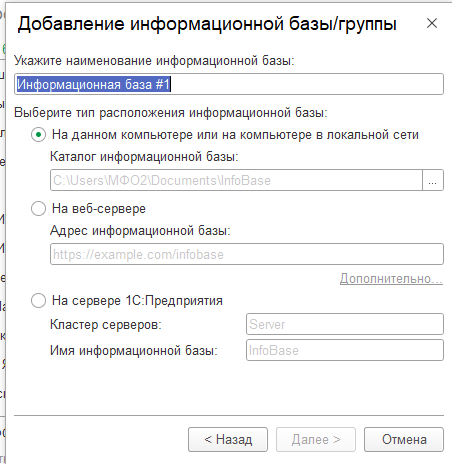Open the 'Дополнительно...' link
Viewport: 452px width, 464px height.
point(391,278)
